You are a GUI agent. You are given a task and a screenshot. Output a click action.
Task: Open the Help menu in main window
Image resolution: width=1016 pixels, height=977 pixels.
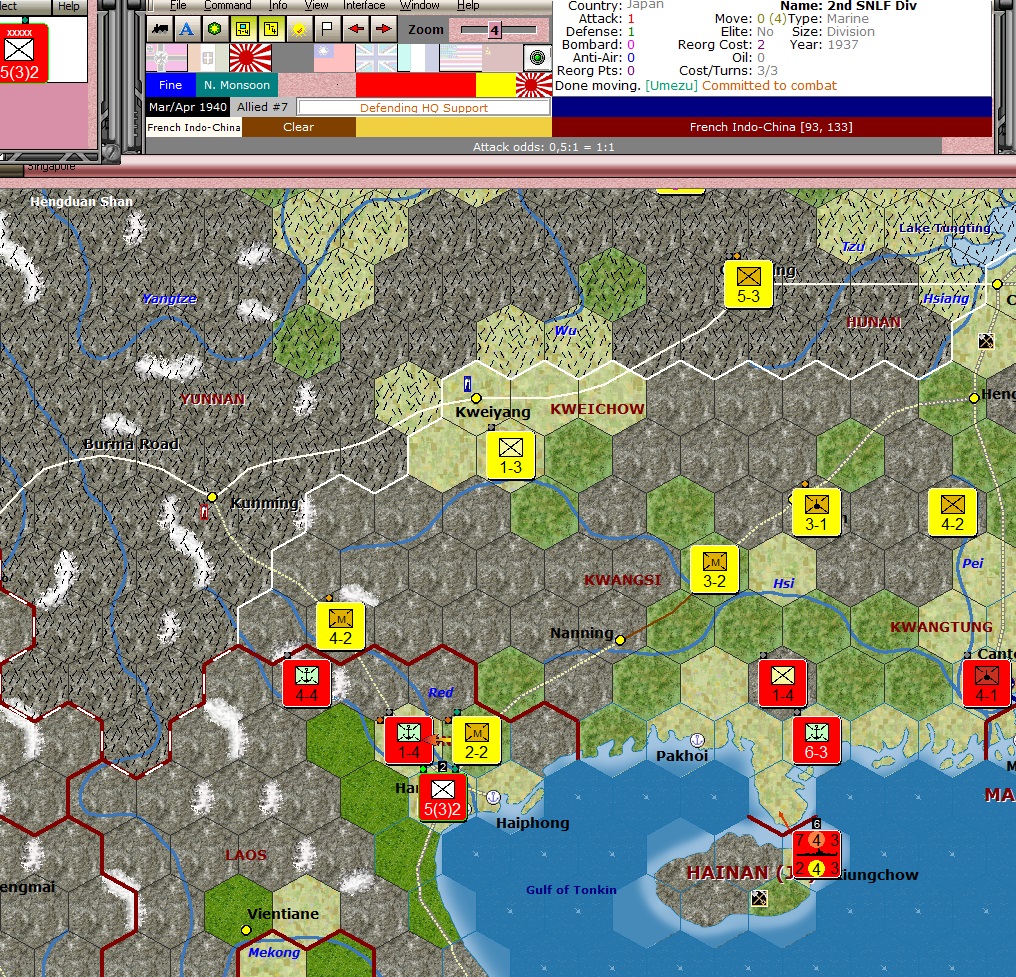point(468,5)
